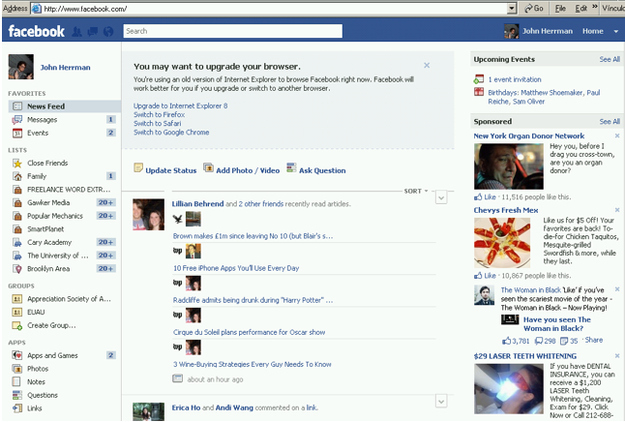Screen dimensions: 625x422
Task: Open Cirque du Soleil Oscar show article
Action: pos(249,332)
